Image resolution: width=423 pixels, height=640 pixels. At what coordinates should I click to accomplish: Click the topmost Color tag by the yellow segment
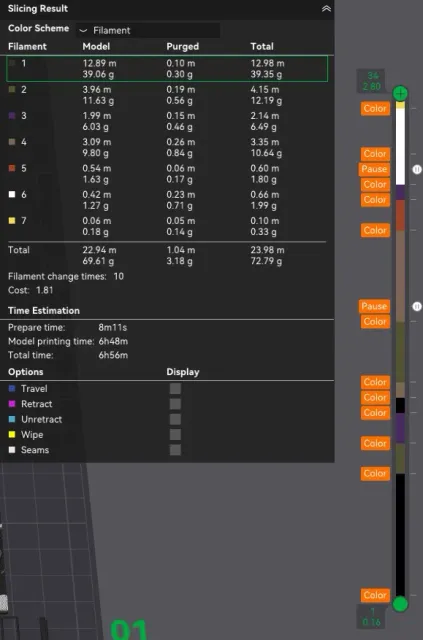(x=375, y=109)
